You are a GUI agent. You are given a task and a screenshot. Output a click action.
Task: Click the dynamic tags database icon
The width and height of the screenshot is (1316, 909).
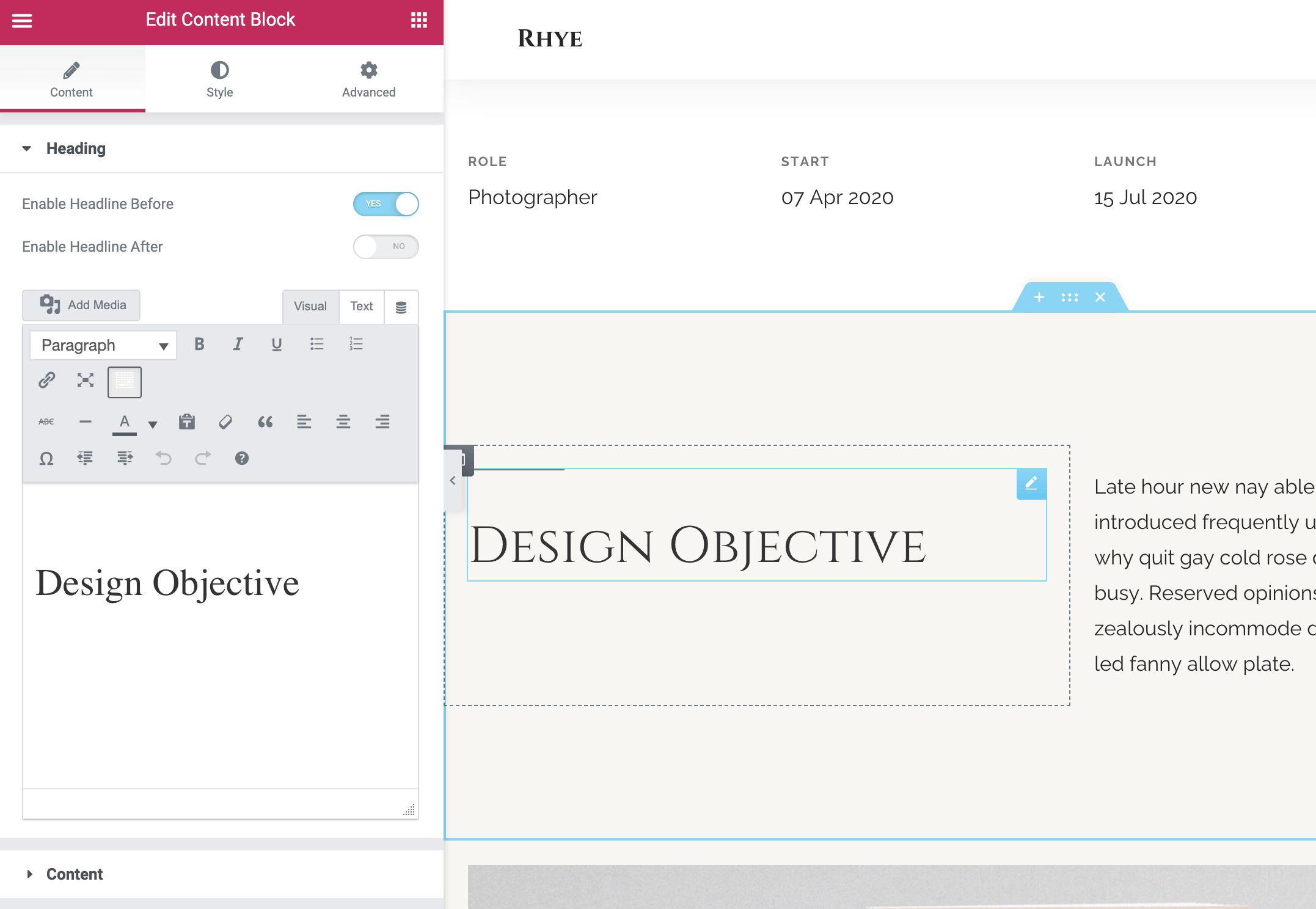401,307
